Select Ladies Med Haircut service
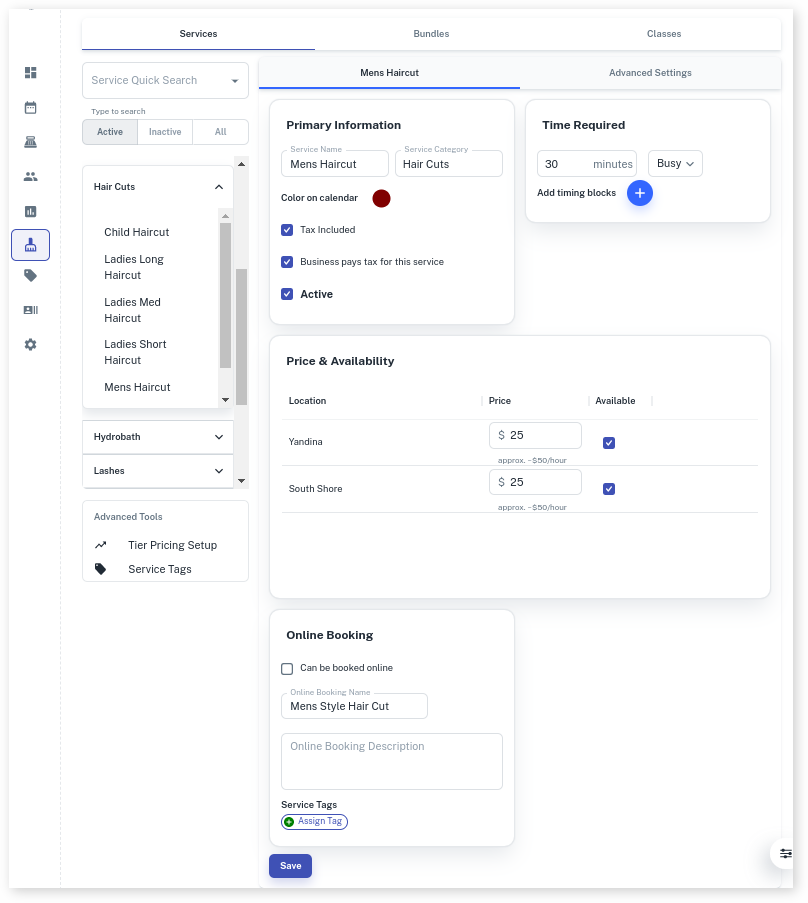 coord(132,310)
